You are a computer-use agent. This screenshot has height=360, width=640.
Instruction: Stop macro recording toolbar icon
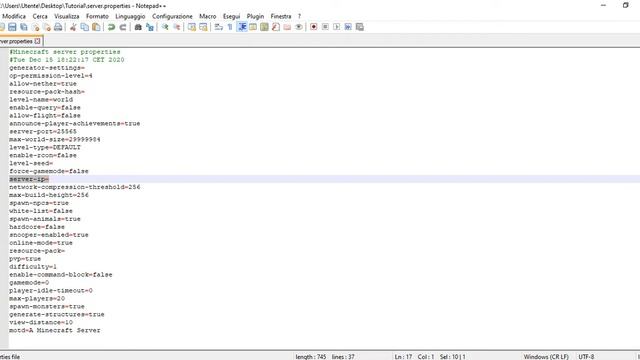pyautogui.click(x=325, y=27)
